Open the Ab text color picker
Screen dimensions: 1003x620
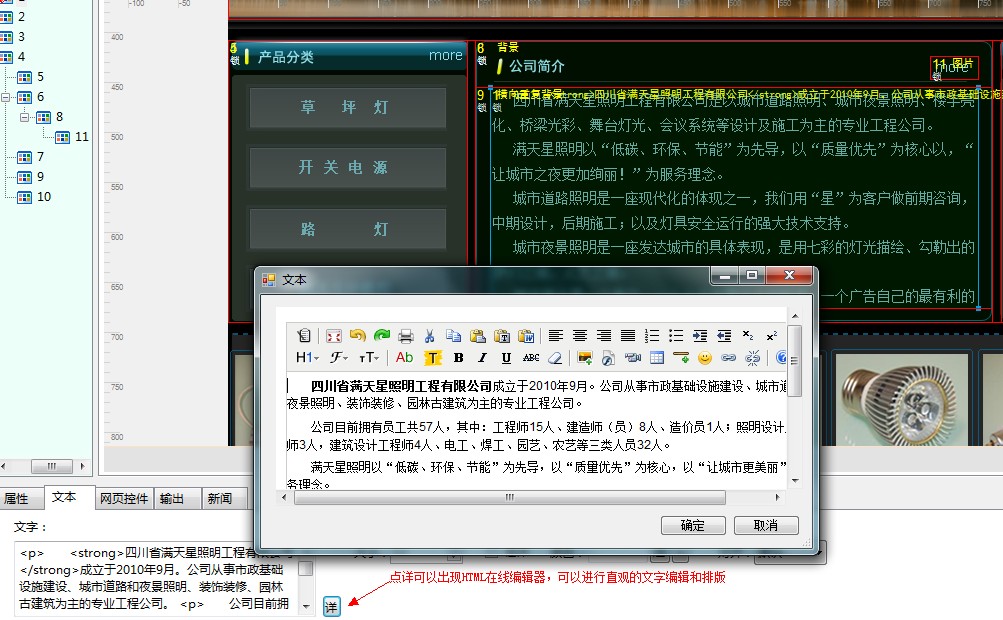click(x=404, y=358)
